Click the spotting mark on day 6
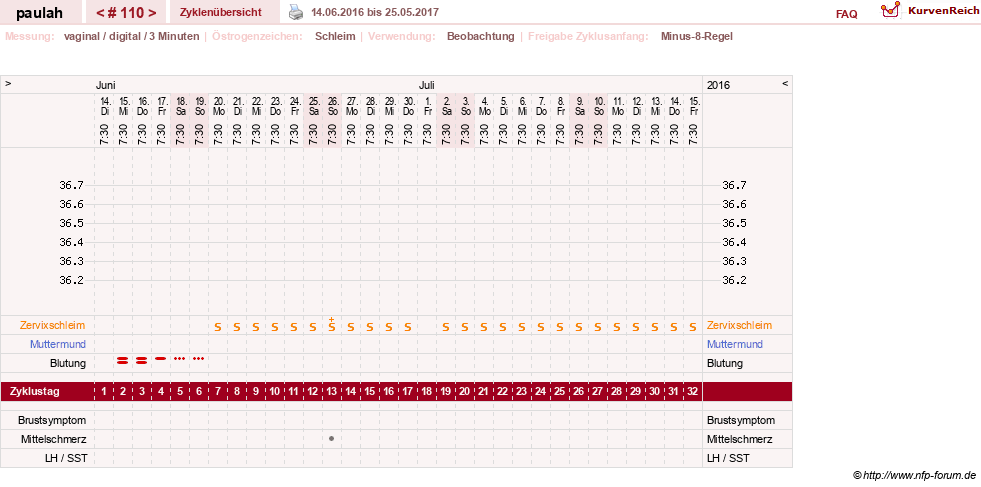This screenshot has width=981, height=487. (x=198, y=359)
